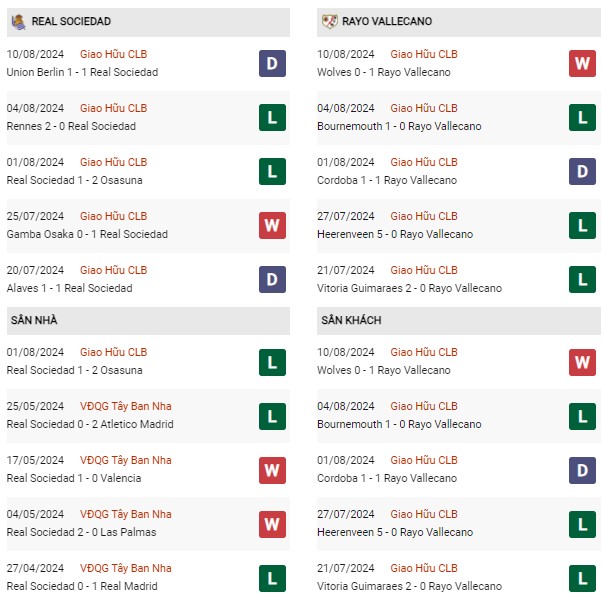
Task: Select the SÂN NHÀ section header
Action: coord(148,321)
